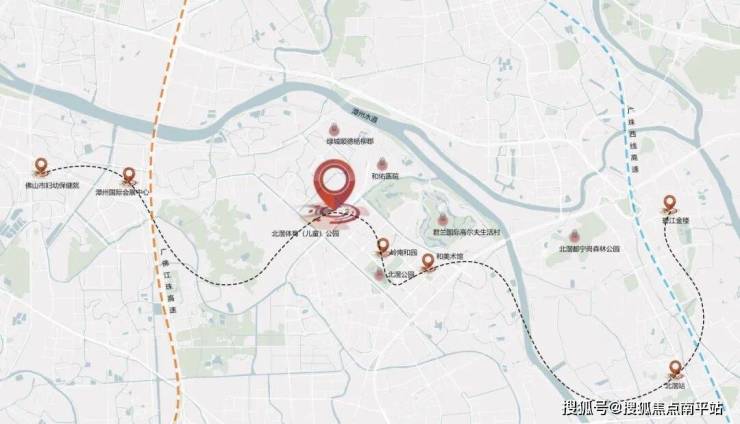Click the 搜狐号@搜狐焦点南平站 watermark
Viewport: 740px width, 424px height.
click(642, 408)
